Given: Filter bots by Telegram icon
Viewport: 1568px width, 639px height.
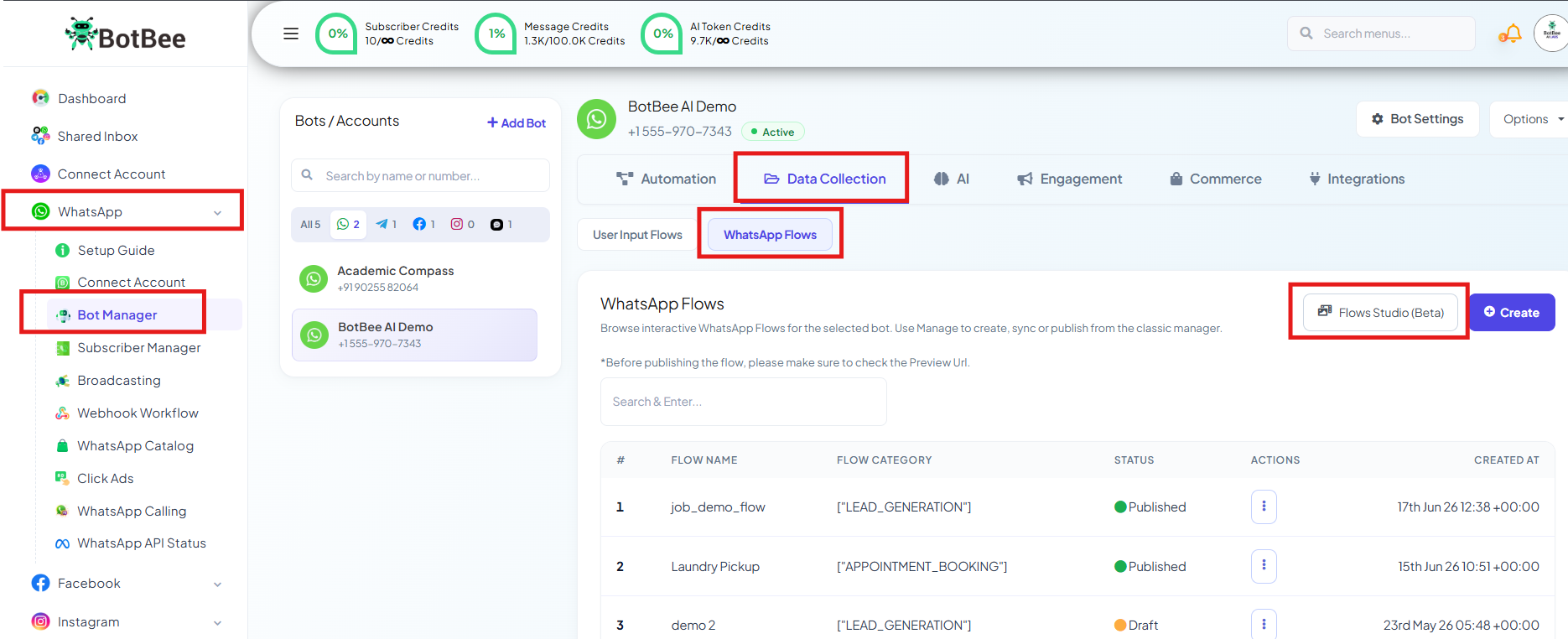Looking at the screenshot, I should click(386, 225).
